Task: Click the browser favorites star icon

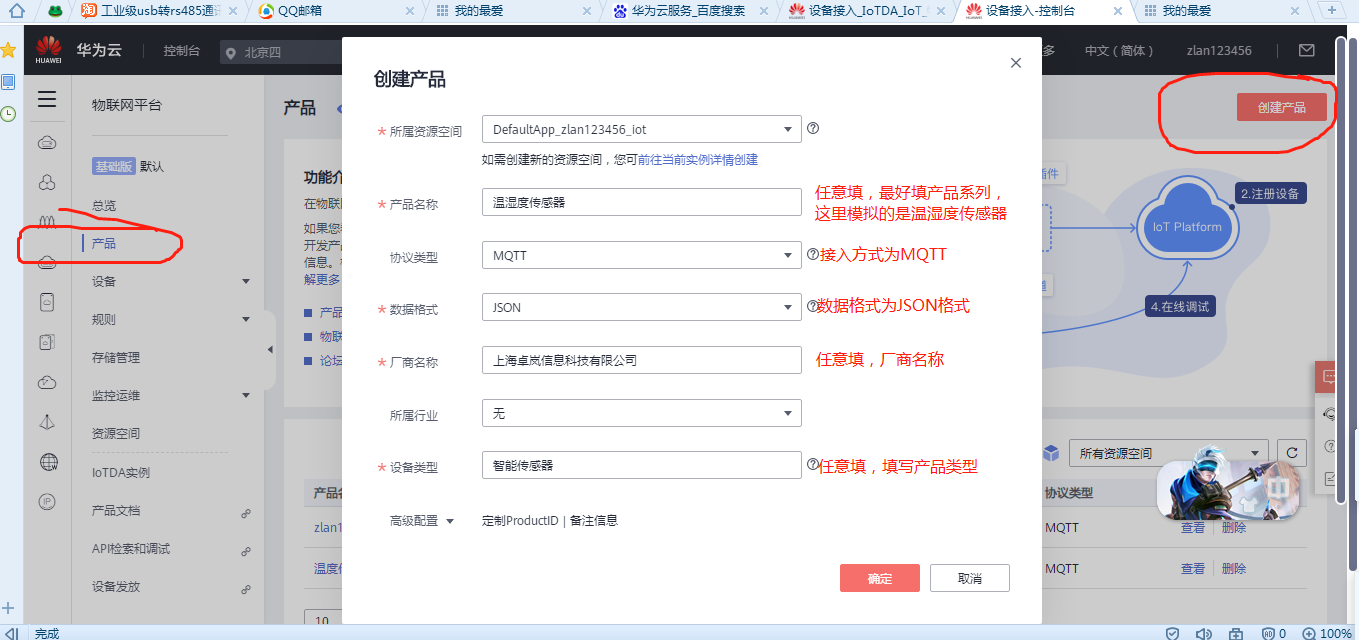Action: pos(8,50)
